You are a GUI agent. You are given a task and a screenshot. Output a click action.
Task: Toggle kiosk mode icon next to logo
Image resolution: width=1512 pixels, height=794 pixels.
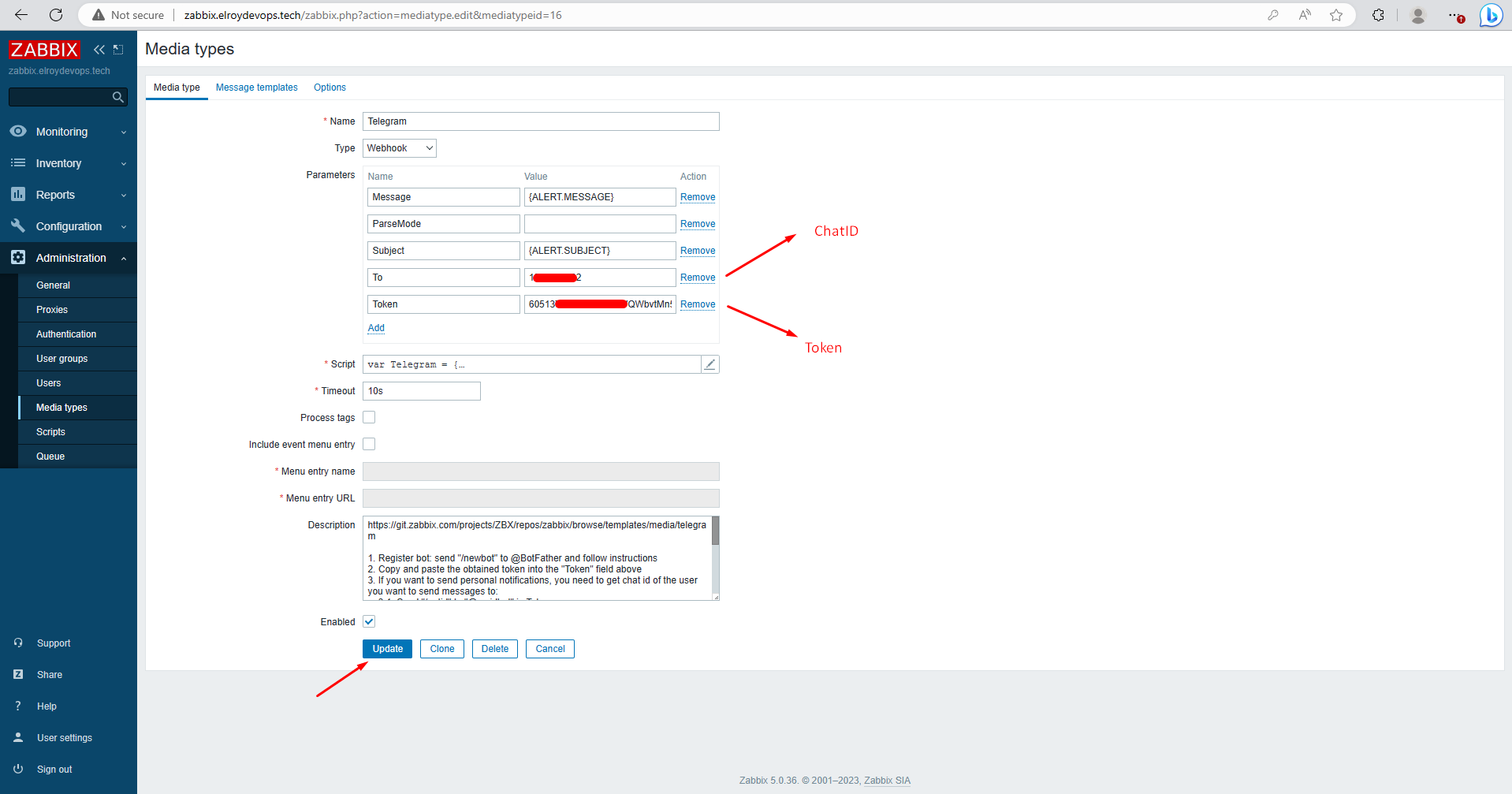point(118,50)
